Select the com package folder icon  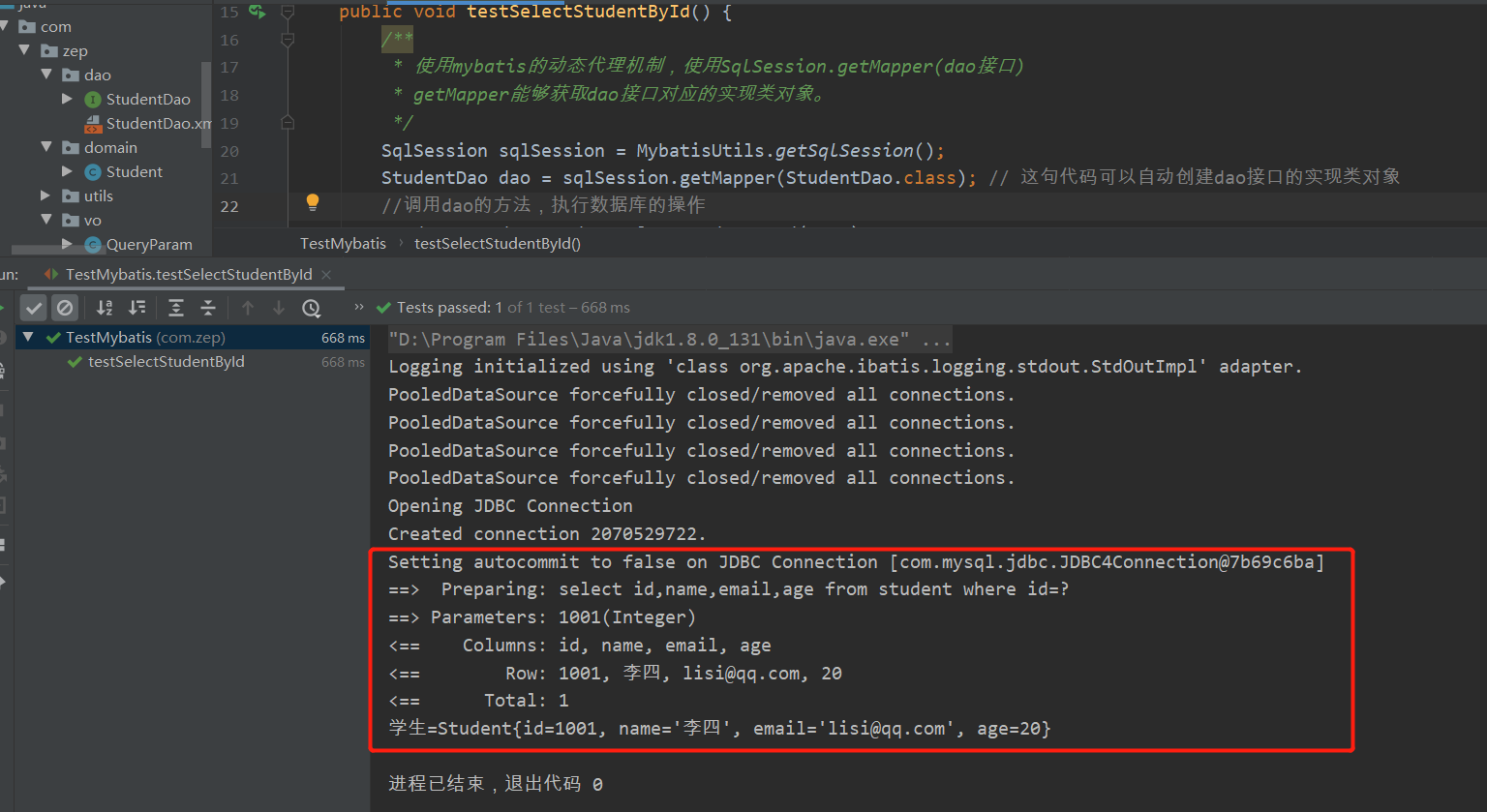tap(27, 26)
